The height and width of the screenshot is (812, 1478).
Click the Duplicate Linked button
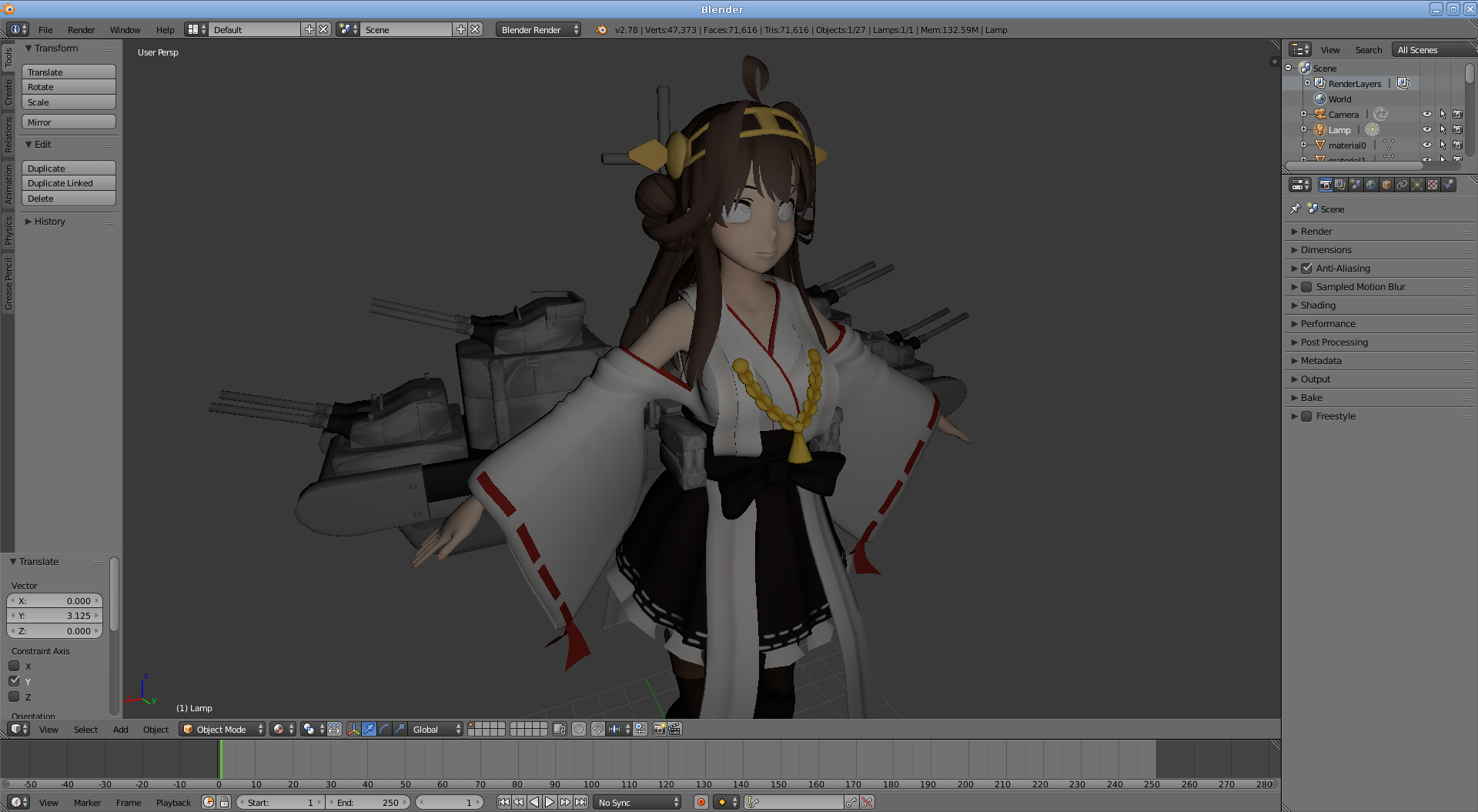68,183
